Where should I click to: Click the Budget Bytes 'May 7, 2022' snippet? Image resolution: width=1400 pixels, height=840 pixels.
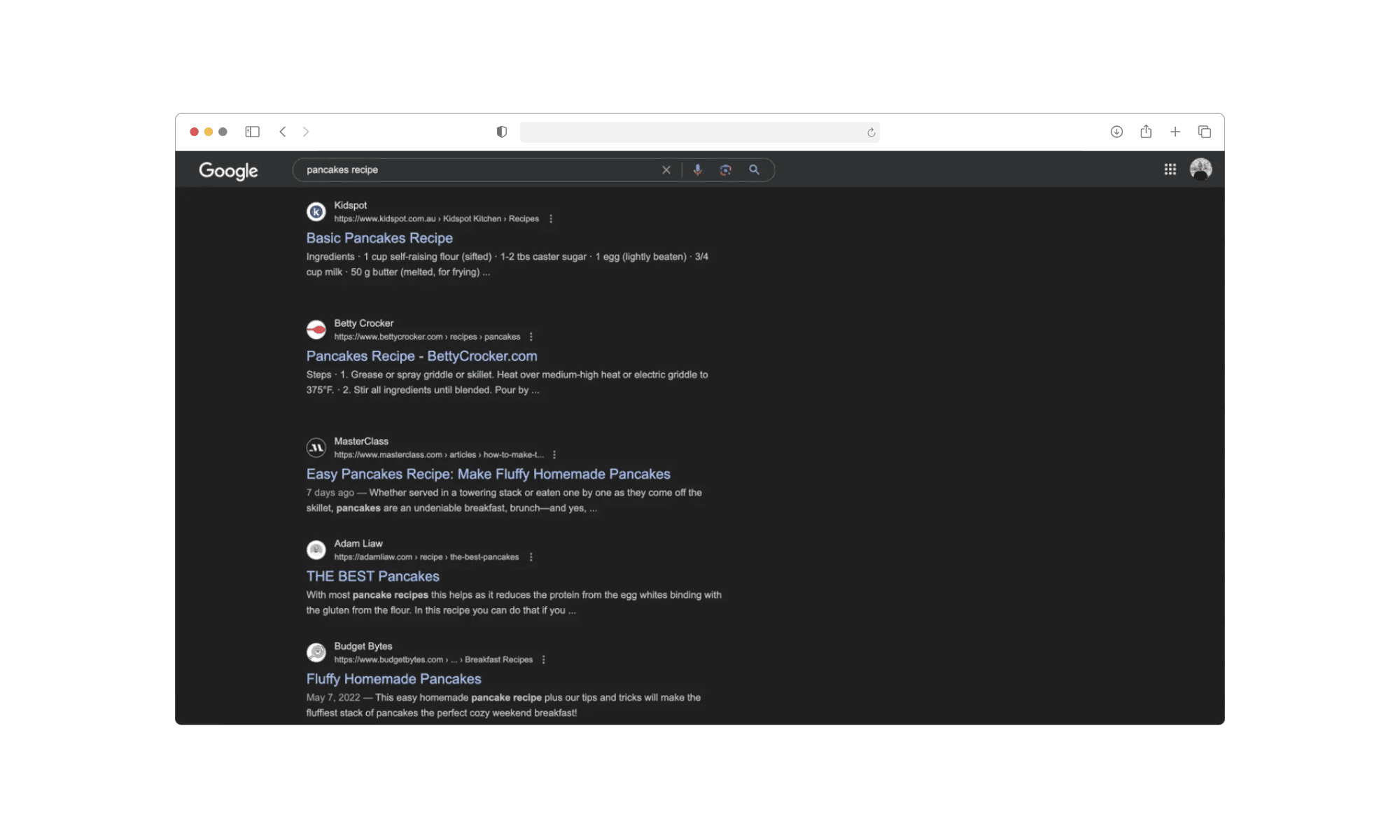tap(503, 705)
